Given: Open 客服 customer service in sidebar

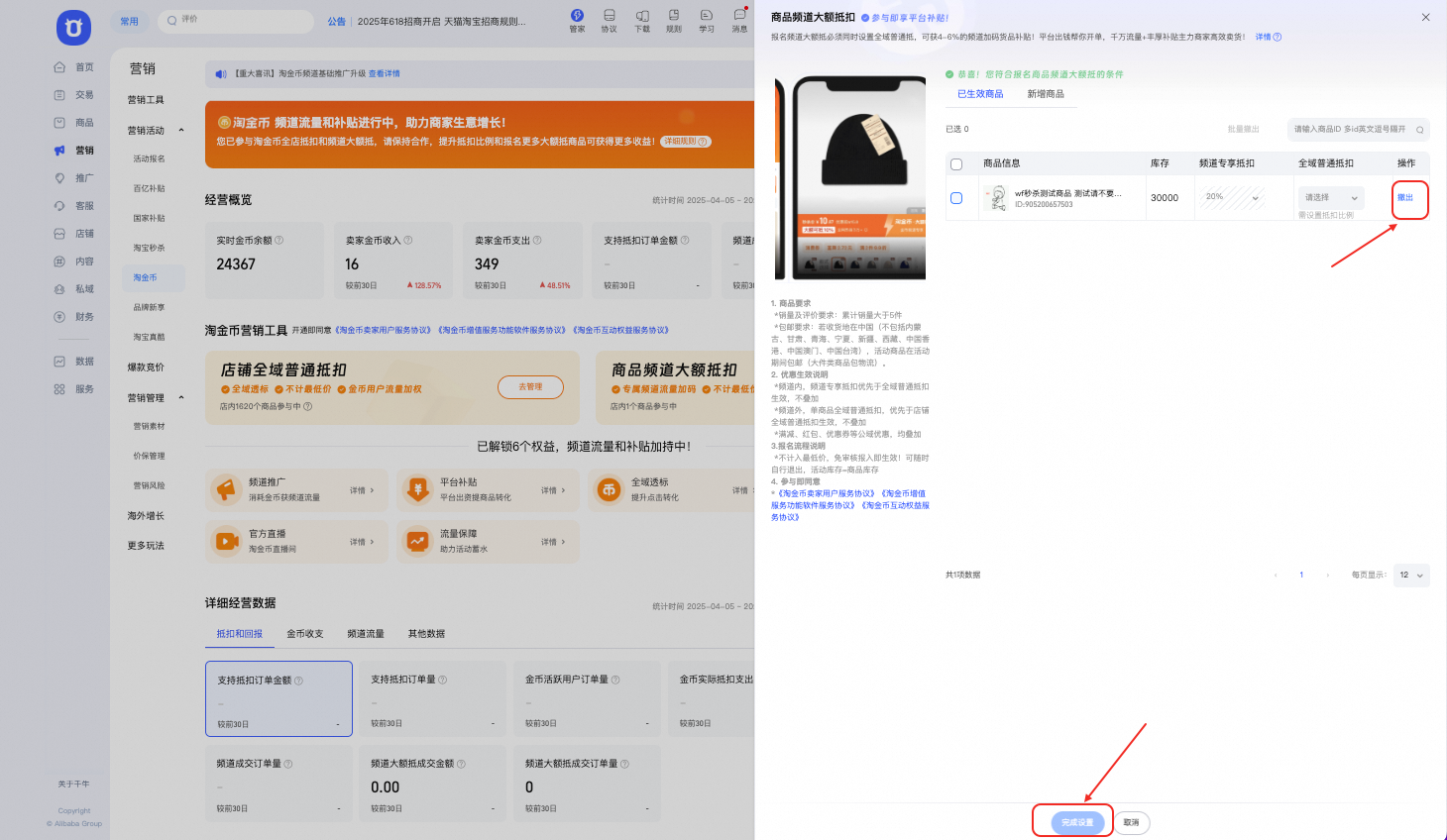Looking at the screenshot, I should (59, 206).
